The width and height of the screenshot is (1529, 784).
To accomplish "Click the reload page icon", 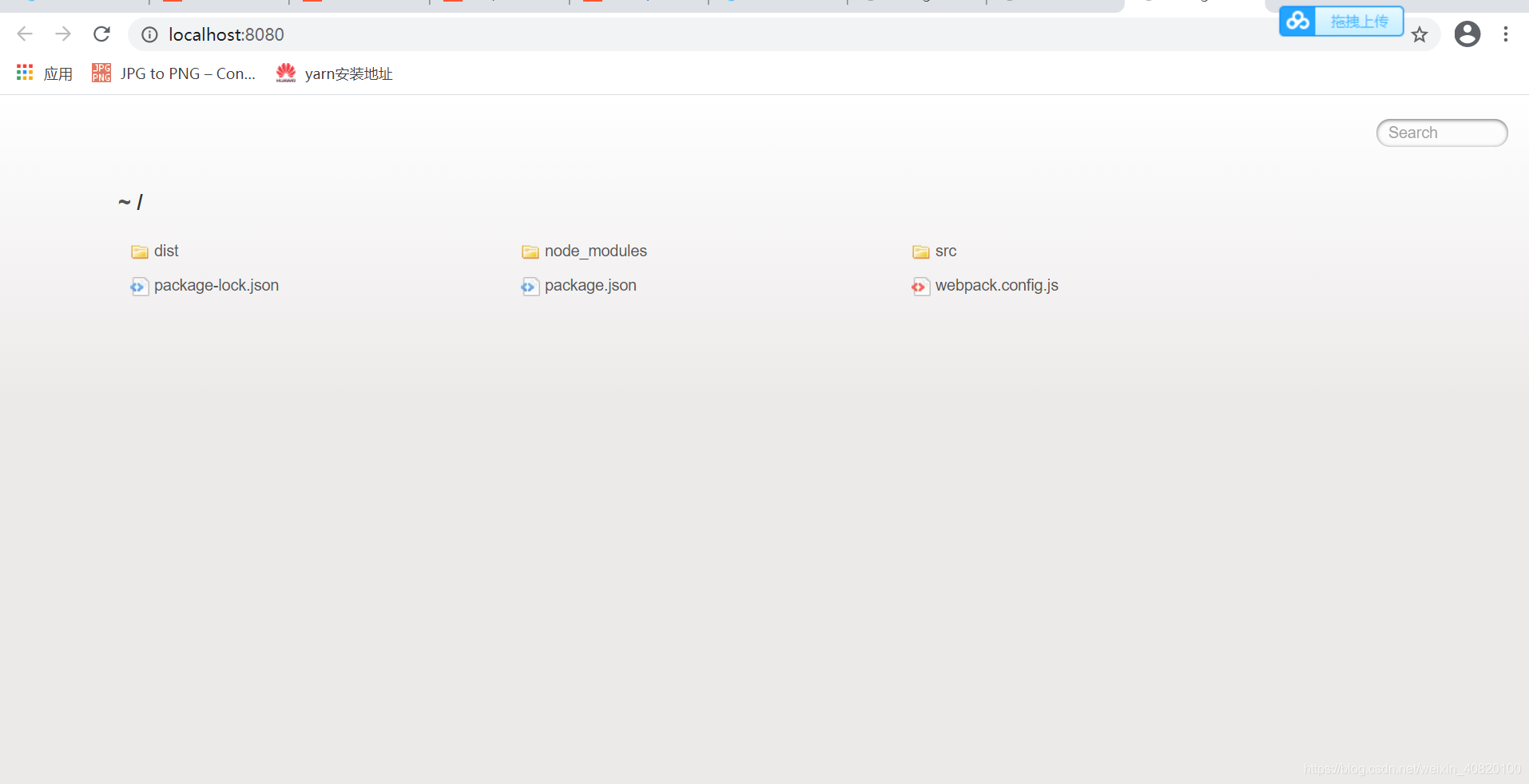I will point(101,34).
